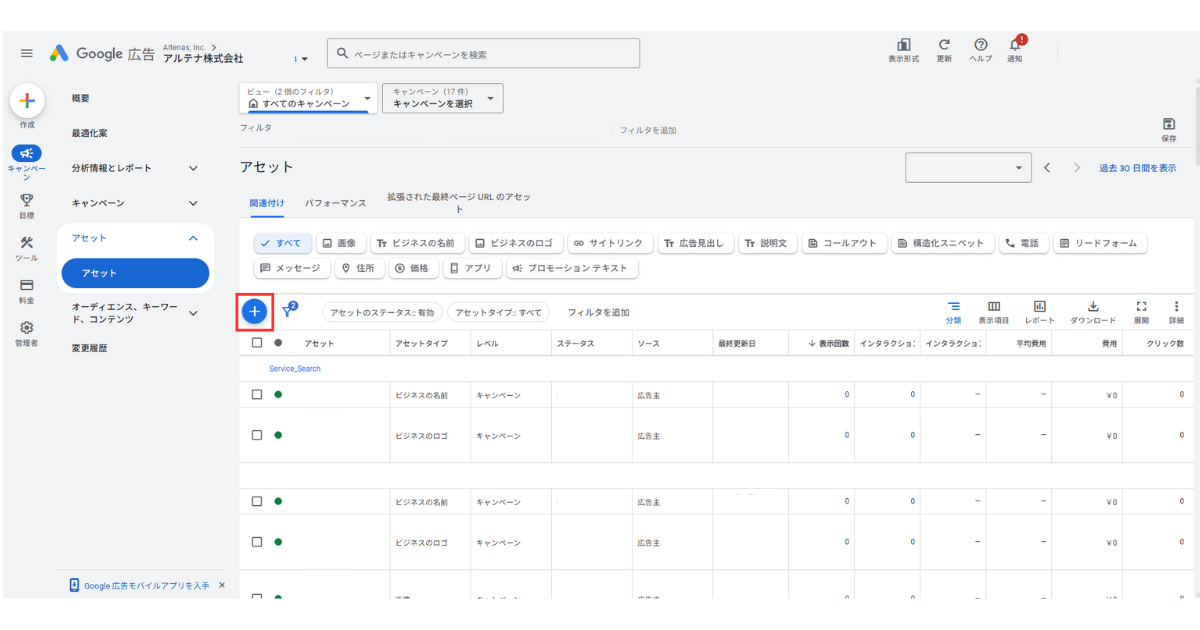Select the Segment (分類) icon

954,306
